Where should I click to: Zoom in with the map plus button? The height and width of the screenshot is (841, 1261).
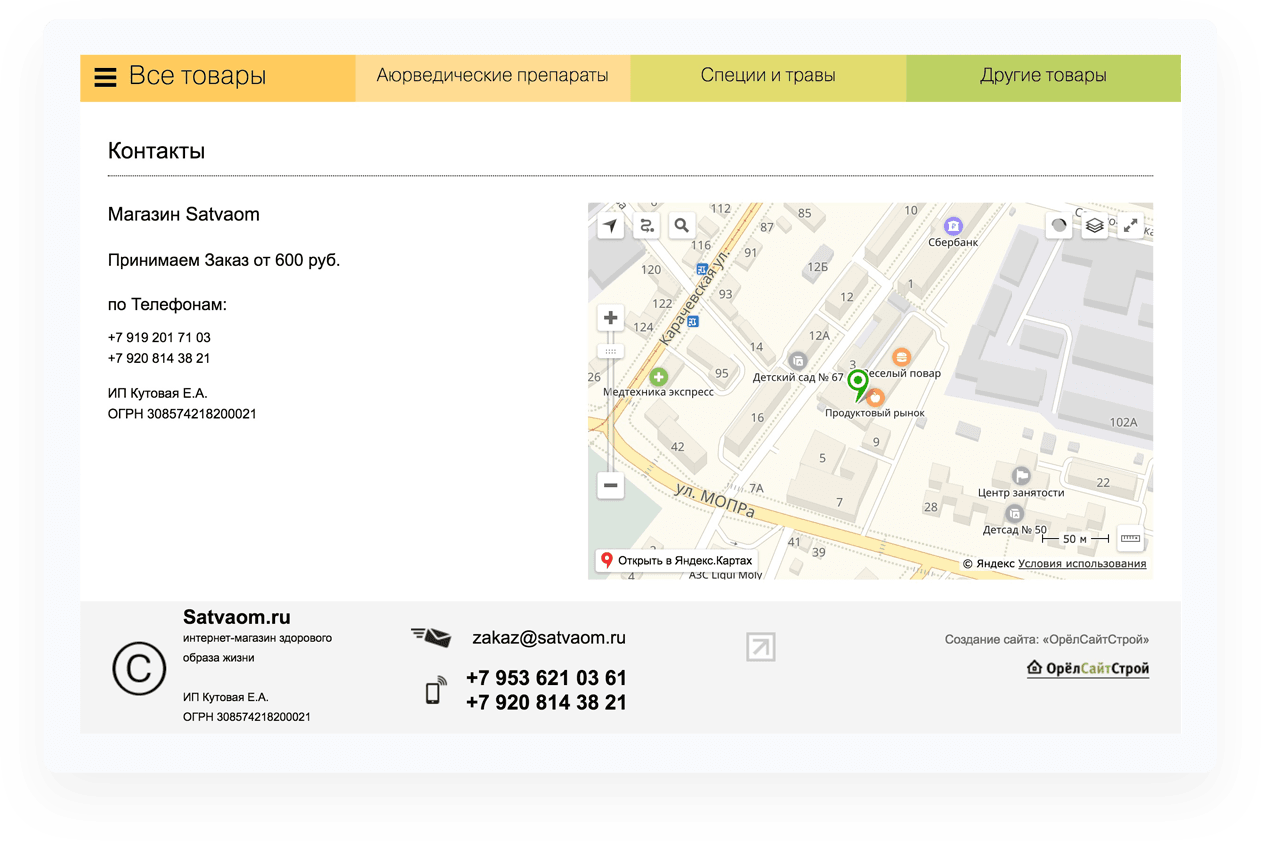click(611, 318)
